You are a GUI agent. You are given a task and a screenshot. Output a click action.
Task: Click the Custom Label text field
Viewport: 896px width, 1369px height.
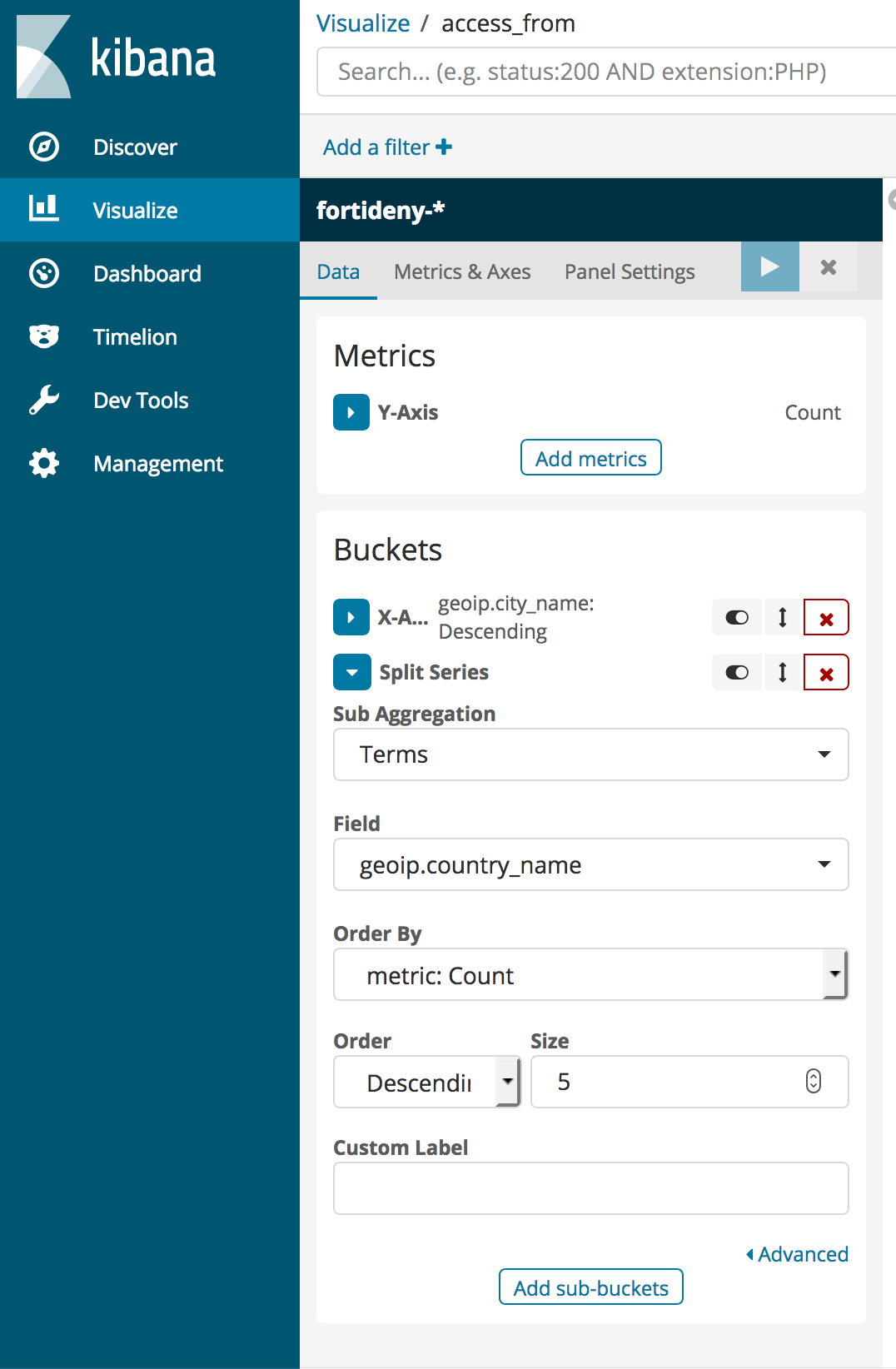click(x=590, y=1188)
